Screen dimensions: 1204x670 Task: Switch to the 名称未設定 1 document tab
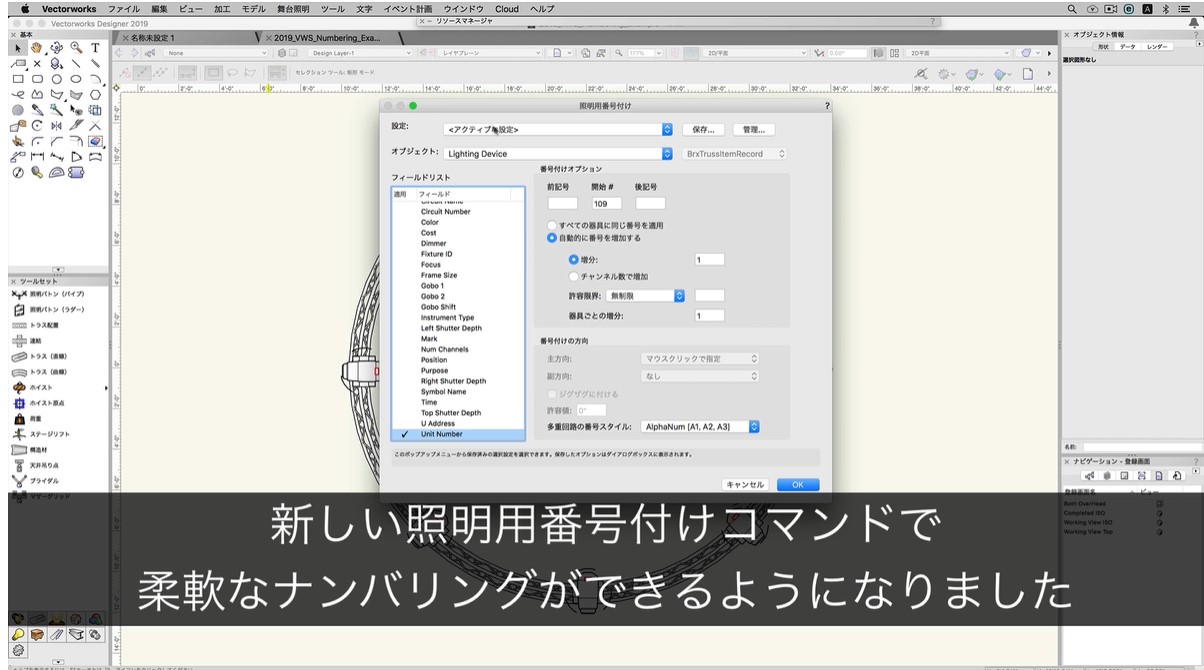pyautogui.click(x=152, y=38)
